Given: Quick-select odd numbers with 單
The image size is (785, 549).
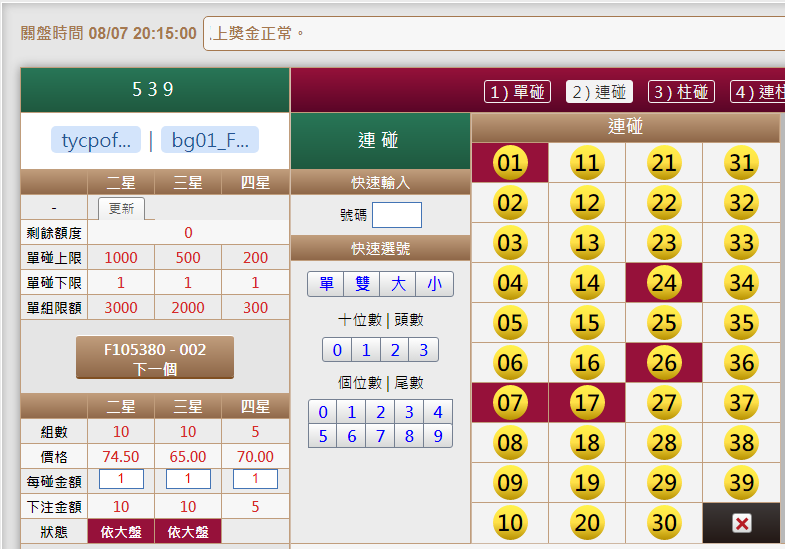Looking at the screenshot, I should tap(326, 284).
